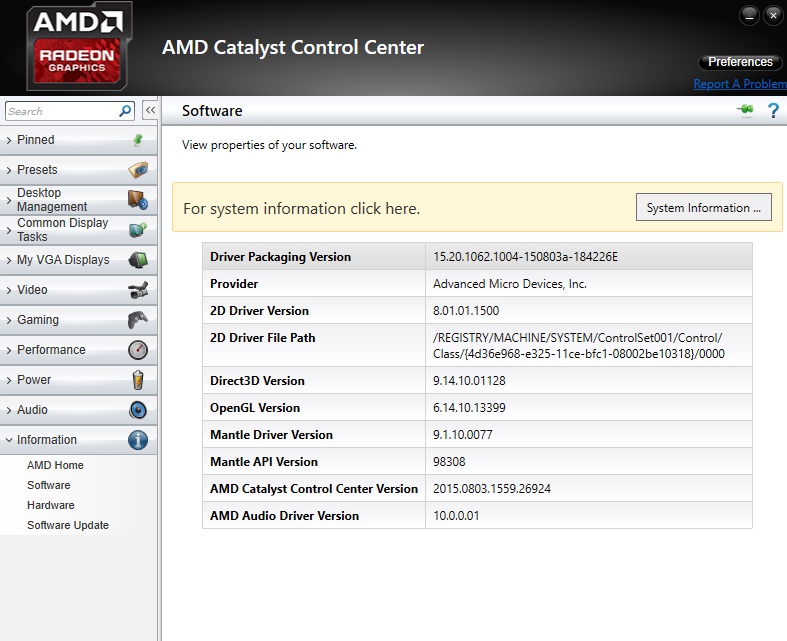Click the Performance gauge icon
This screenshot has width=787, height=641.
(x=138, y=350)
